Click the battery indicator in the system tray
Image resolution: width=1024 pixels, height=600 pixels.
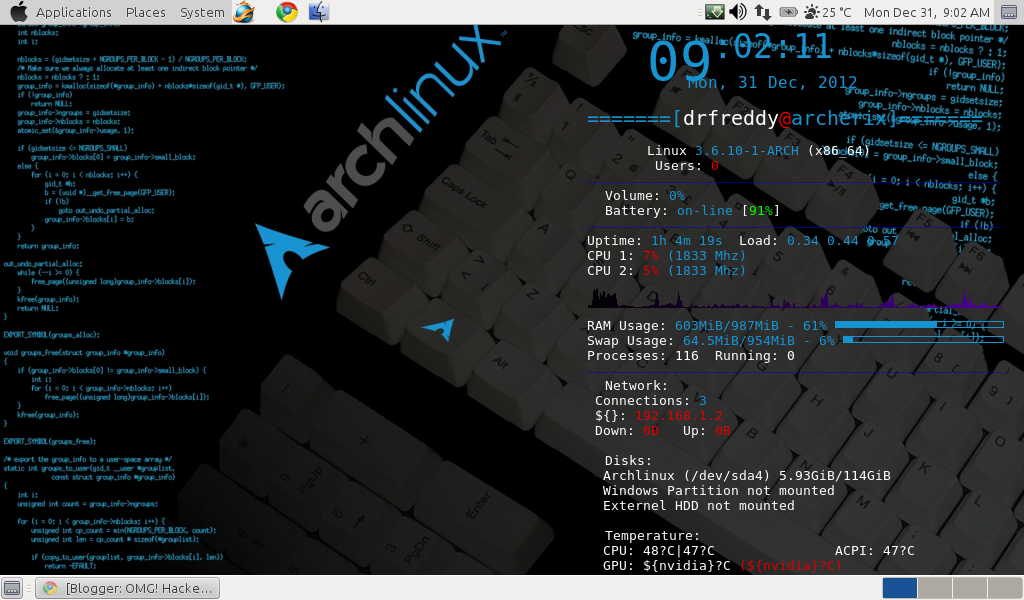tap(786, 12)
